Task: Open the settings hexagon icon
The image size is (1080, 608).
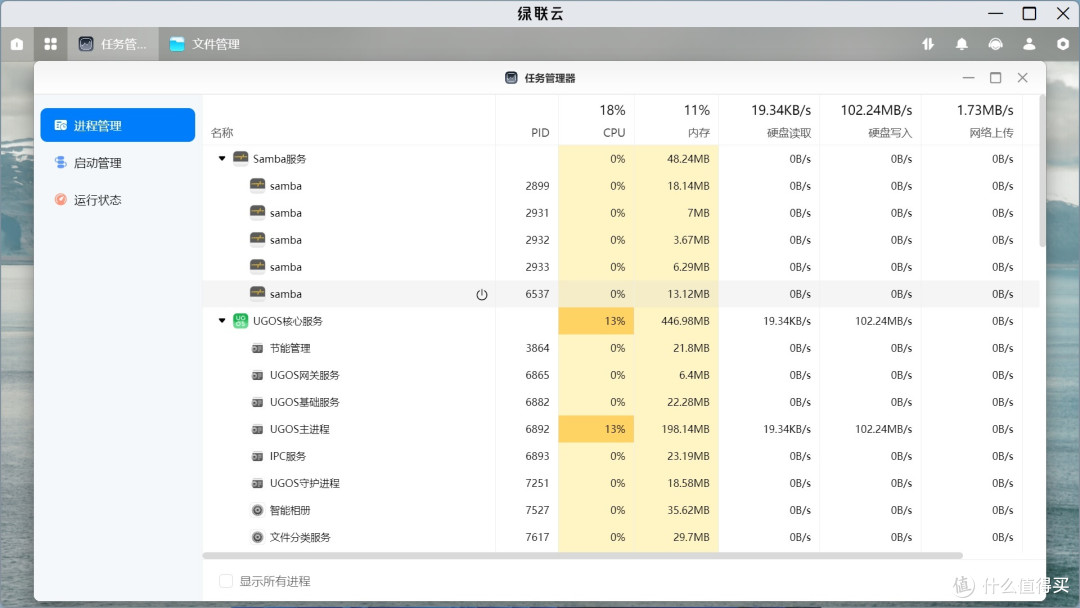Action: [1063, 44]
